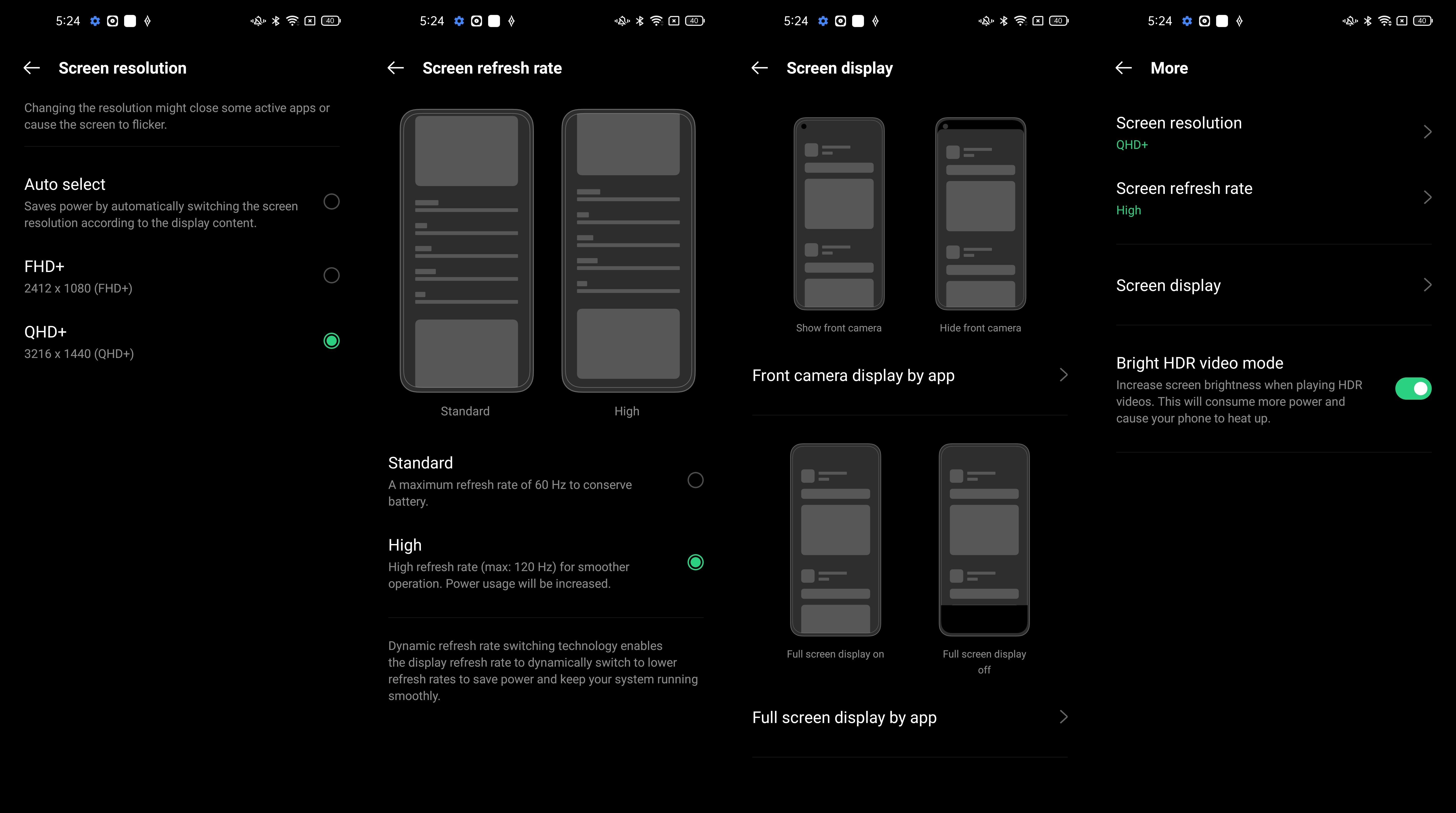Viewport: 1456px width, 813px height.
Task: Tap the battery icon in first status bar
Action: [331, 21]
